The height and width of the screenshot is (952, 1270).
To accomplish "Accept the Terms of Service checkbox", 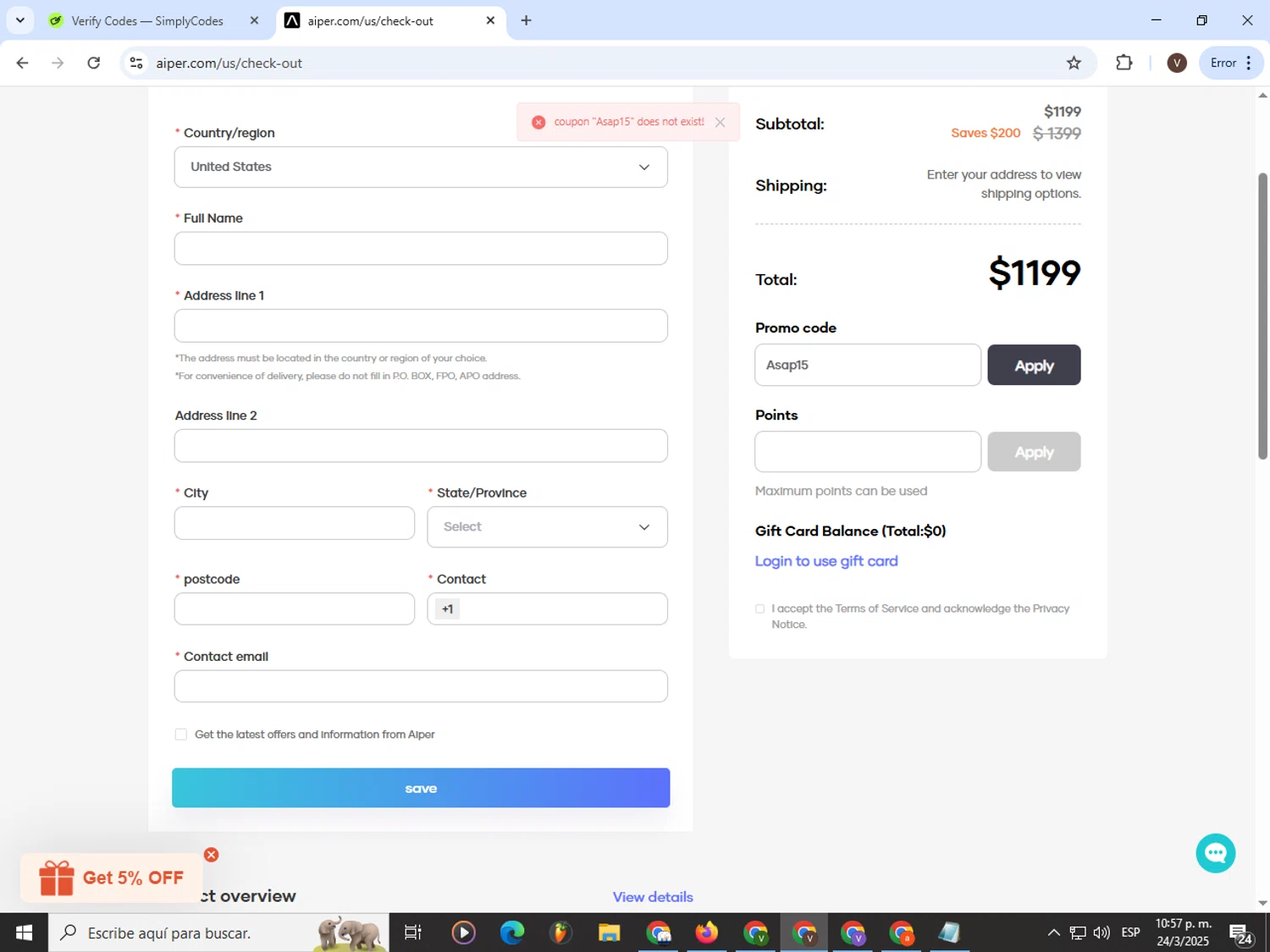I will coord(759,608).
